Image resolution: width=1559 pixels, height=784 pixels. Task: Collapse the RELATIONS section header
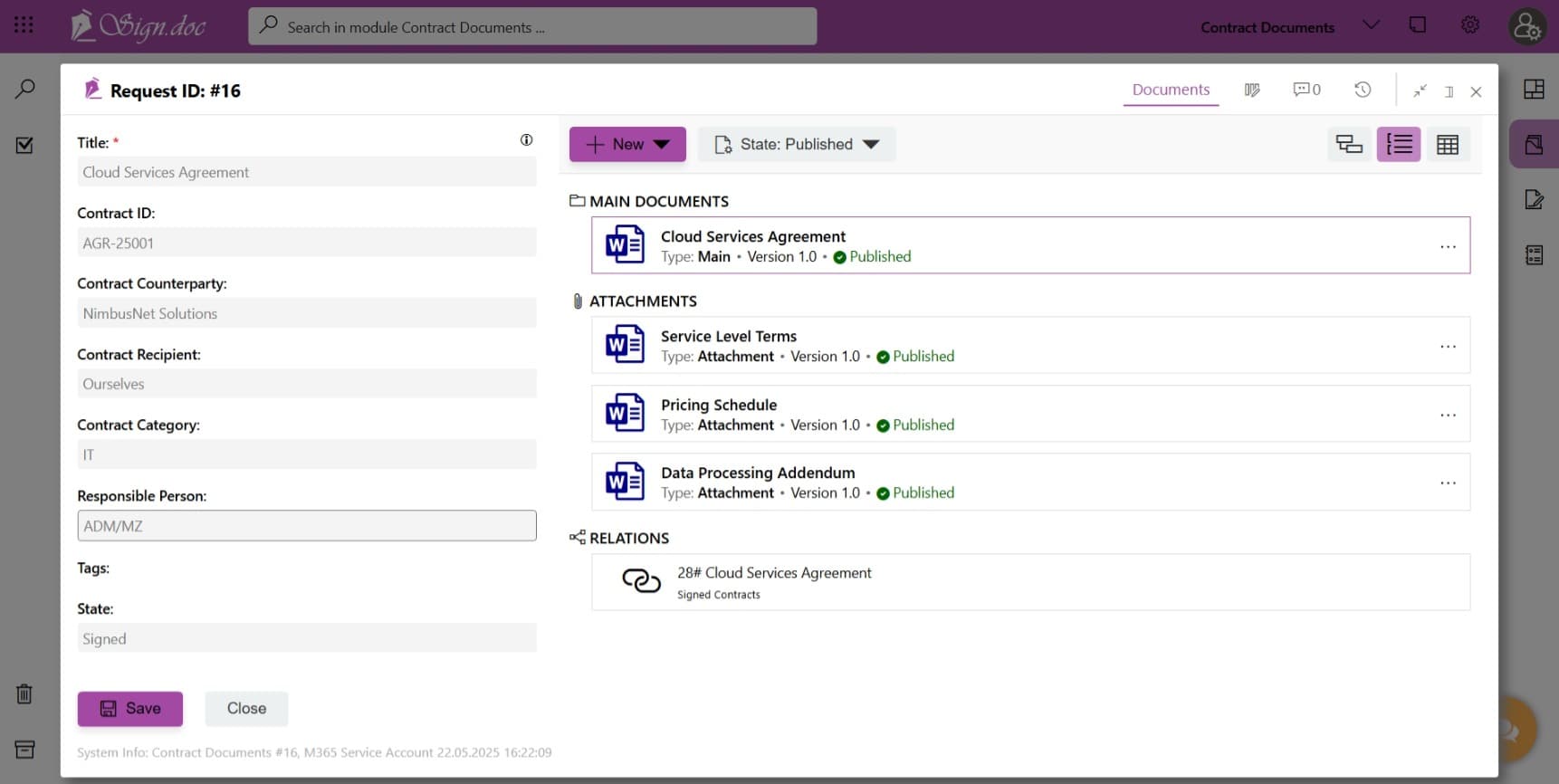619,538
